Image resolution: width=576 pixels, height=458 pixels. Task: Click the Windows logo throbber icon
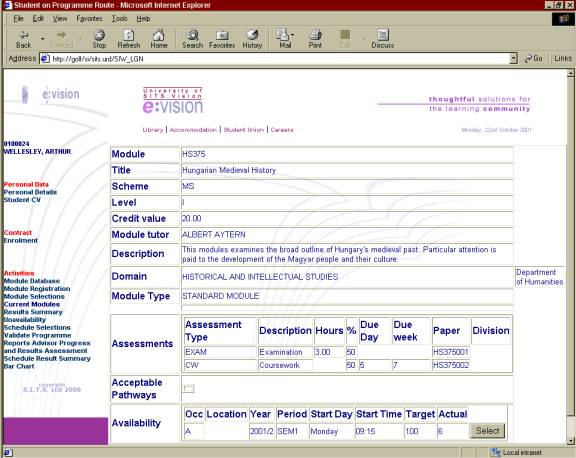tap(563, 19)
